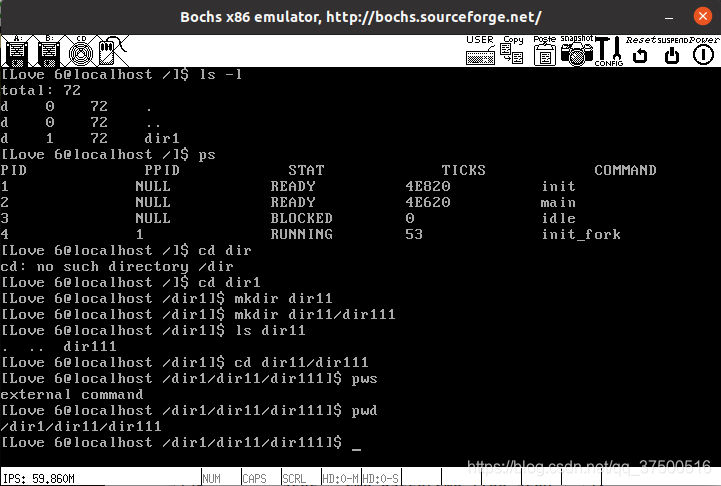Click the COMMAND column header
The image size is (721, 486).
(625, 171)
